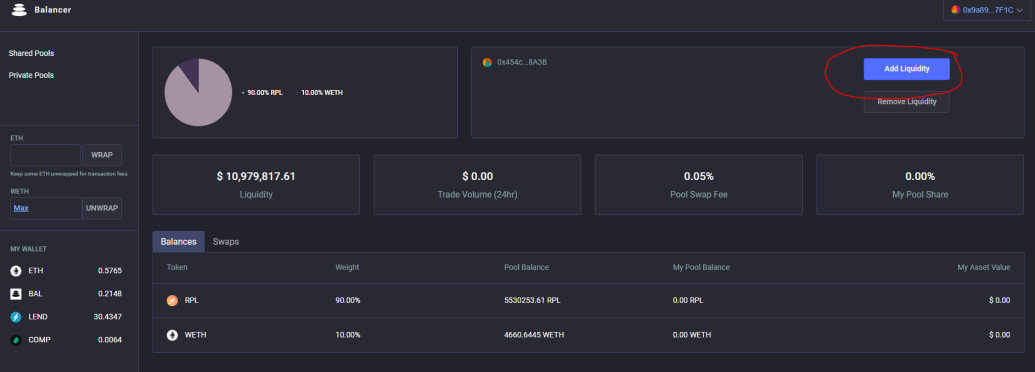Focus the ETH amount input field

pyautogui.click(x=46, y=155)
